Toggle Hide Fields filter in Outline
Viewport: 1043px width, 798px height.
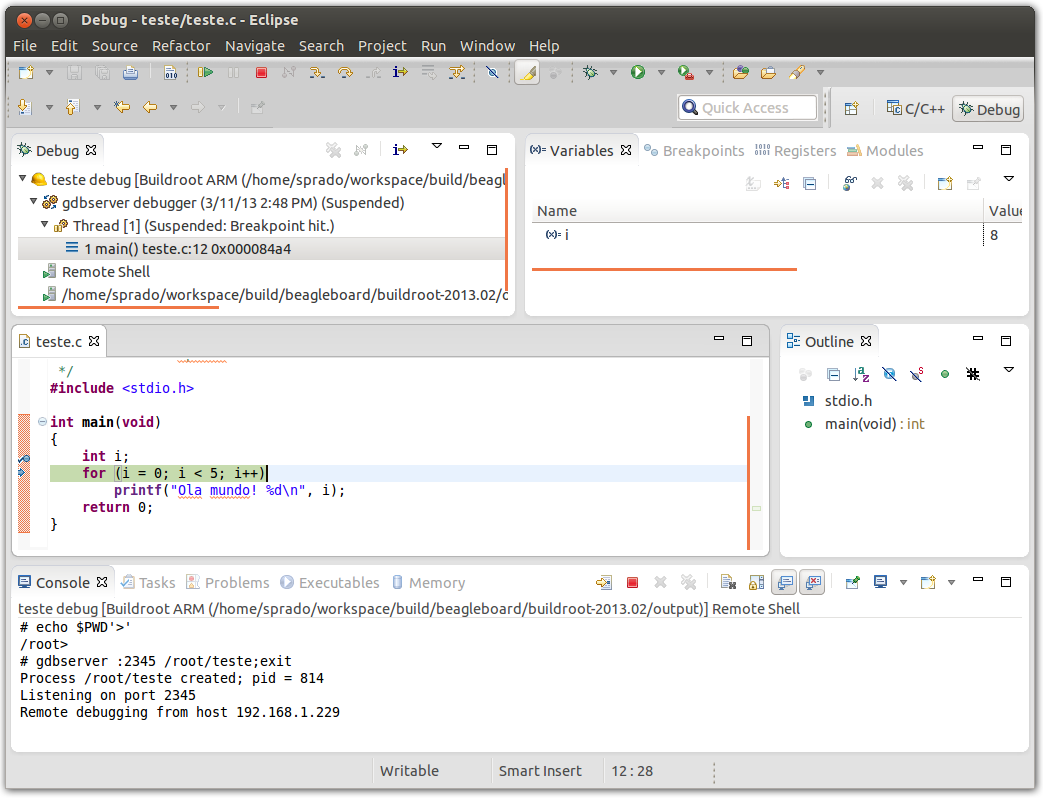[x=889, y=374]
